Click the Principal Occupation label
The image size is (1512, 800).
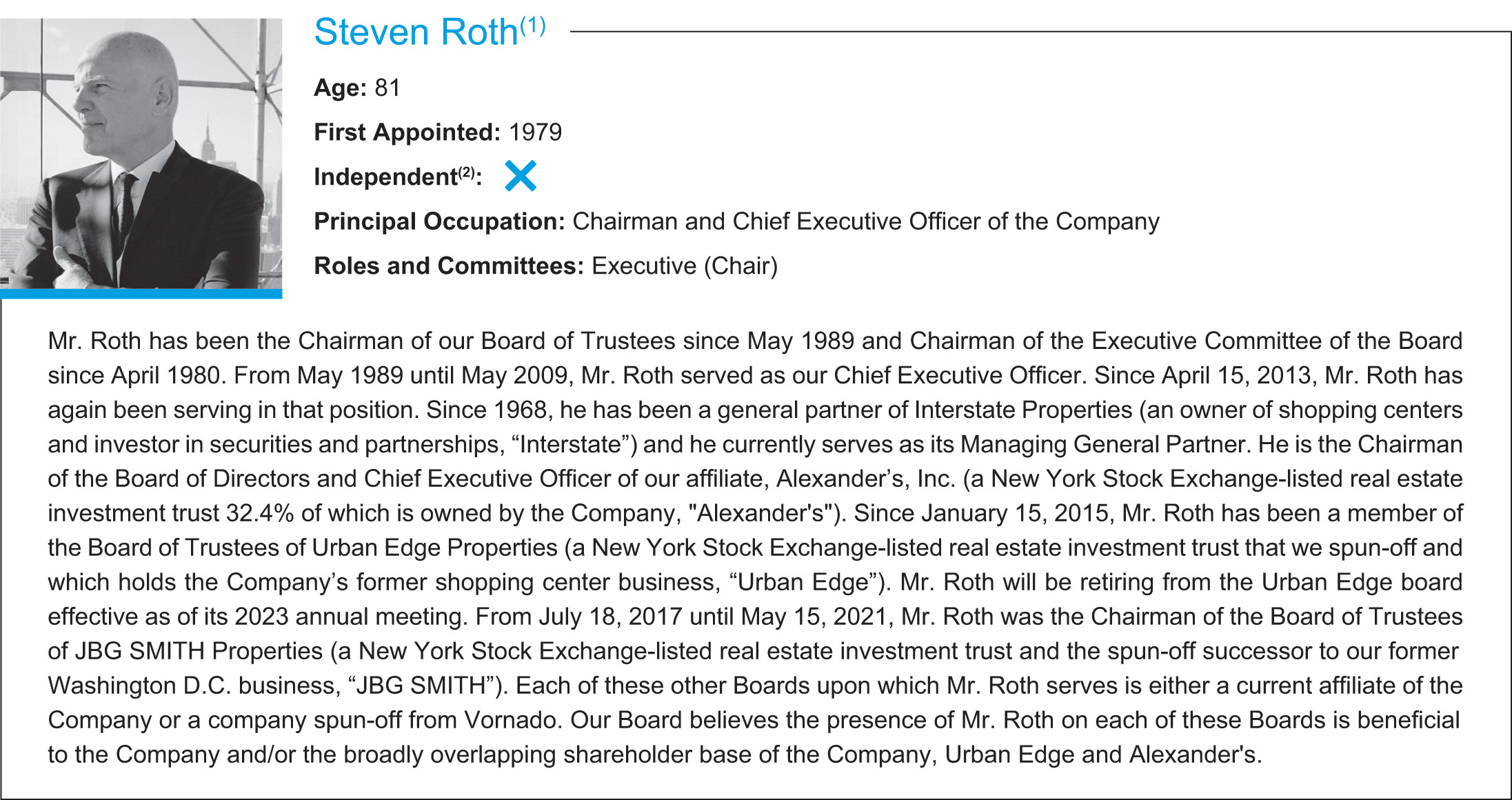click(439, 221)
